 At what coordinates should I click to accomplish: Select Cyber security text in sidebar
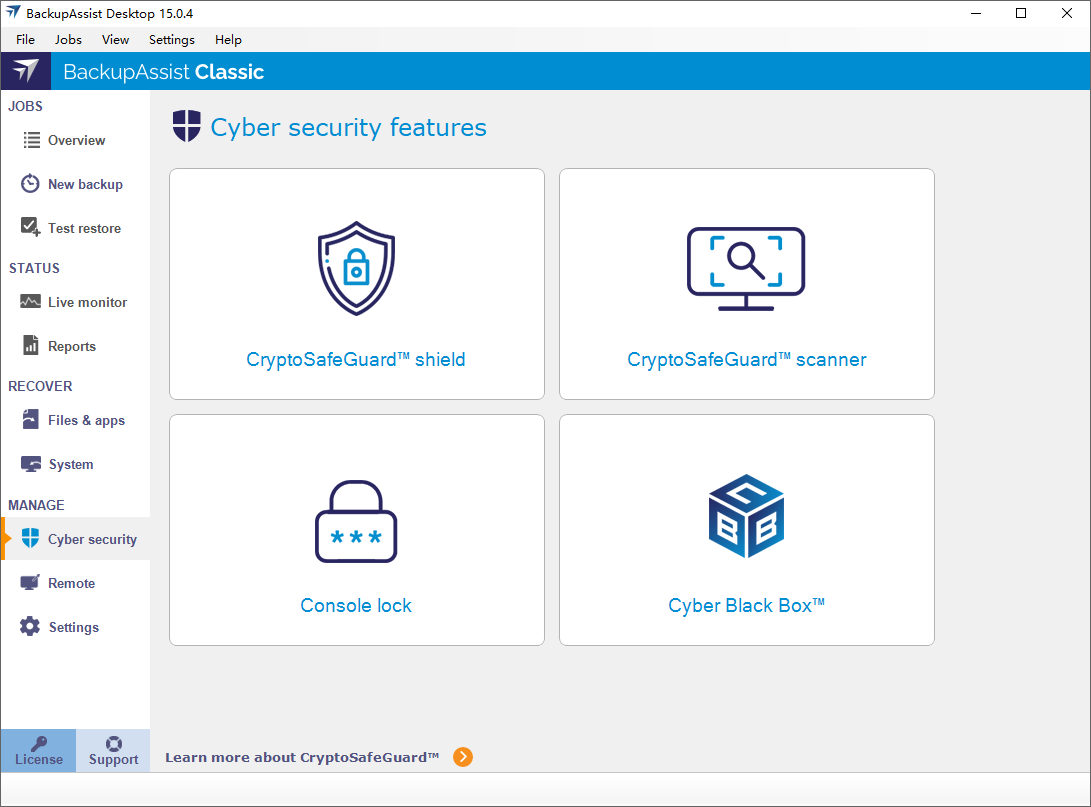coord(93,539)
